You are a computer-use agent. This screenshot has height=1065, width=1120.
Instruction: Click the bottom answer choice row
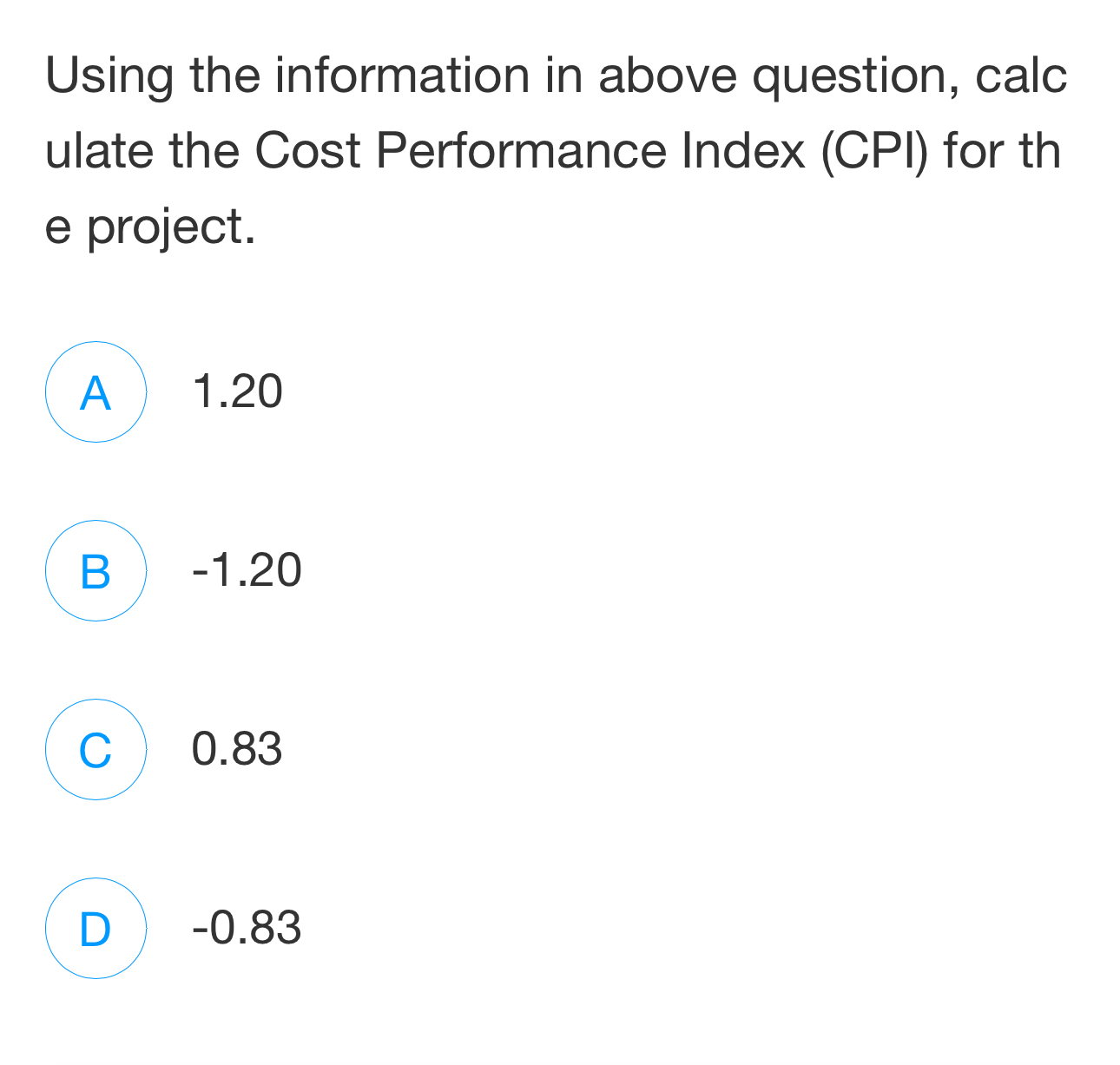[174, 928]
